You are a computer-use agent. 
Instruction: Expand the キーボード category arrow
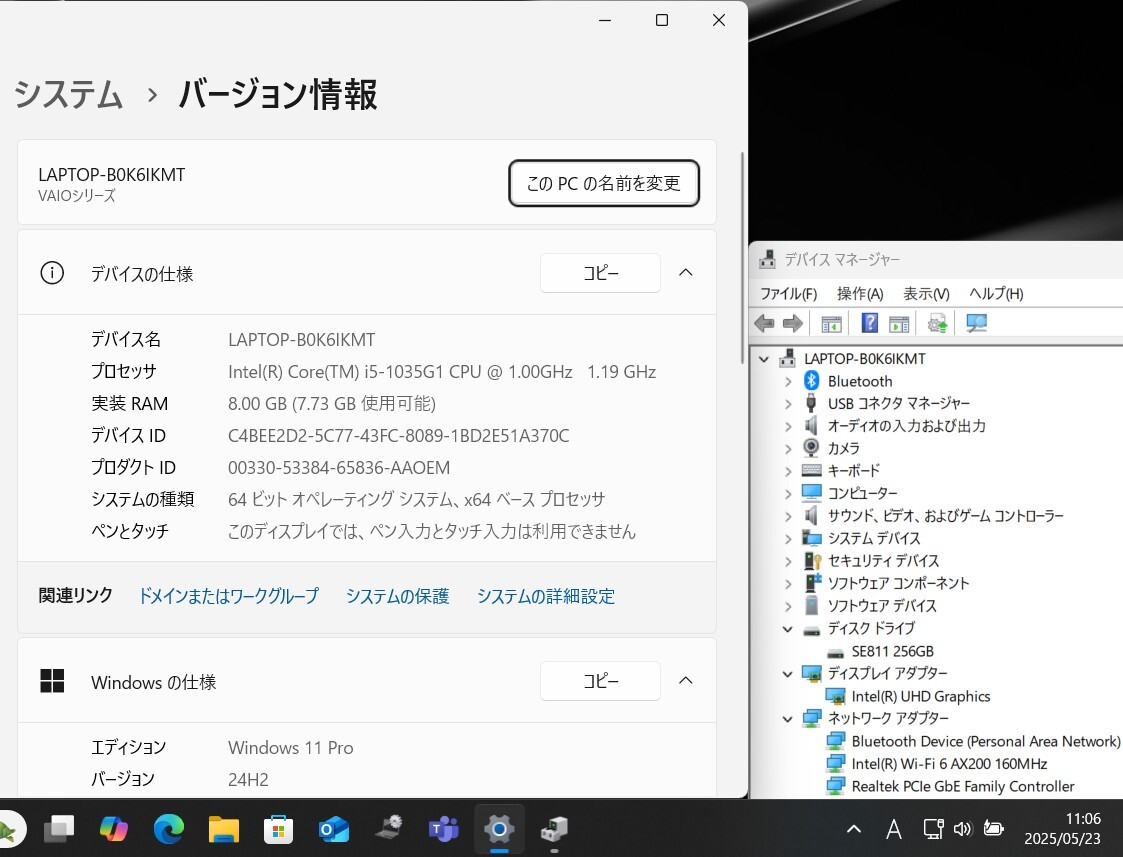(x=788, y=471)
